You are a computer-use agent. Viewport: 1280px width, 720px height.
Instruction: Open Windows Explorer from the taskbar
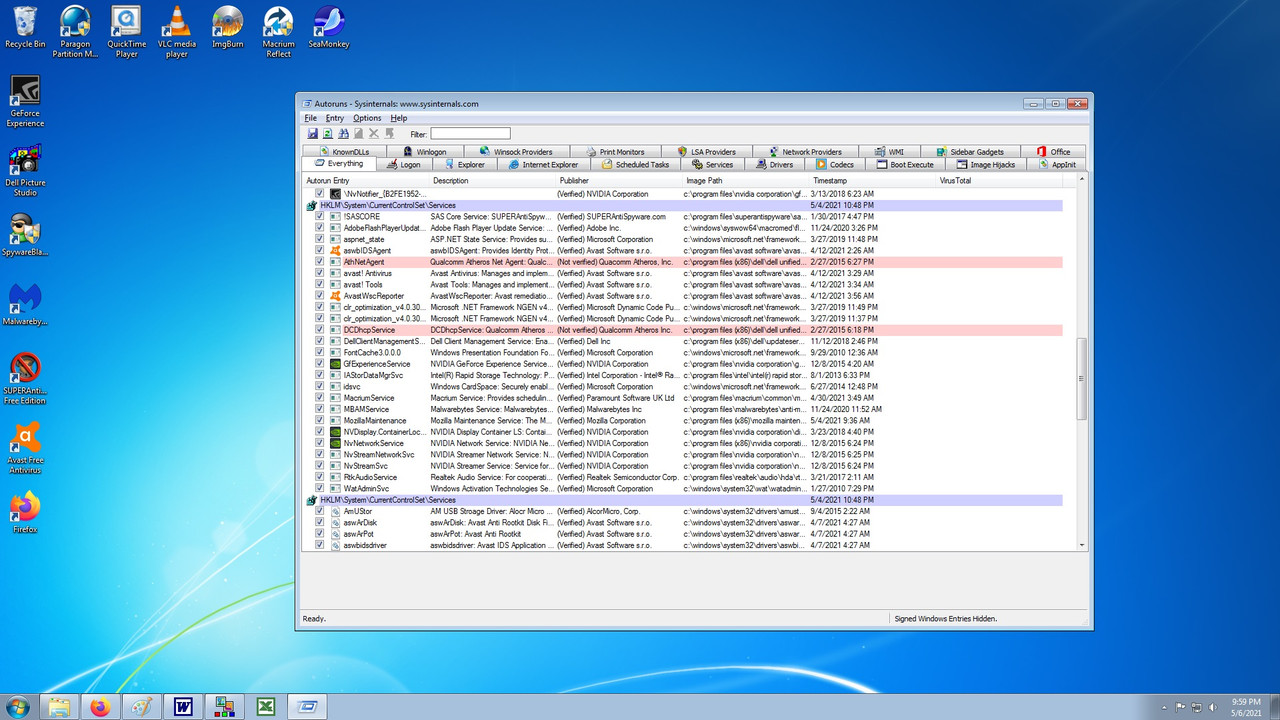[59, 707]
